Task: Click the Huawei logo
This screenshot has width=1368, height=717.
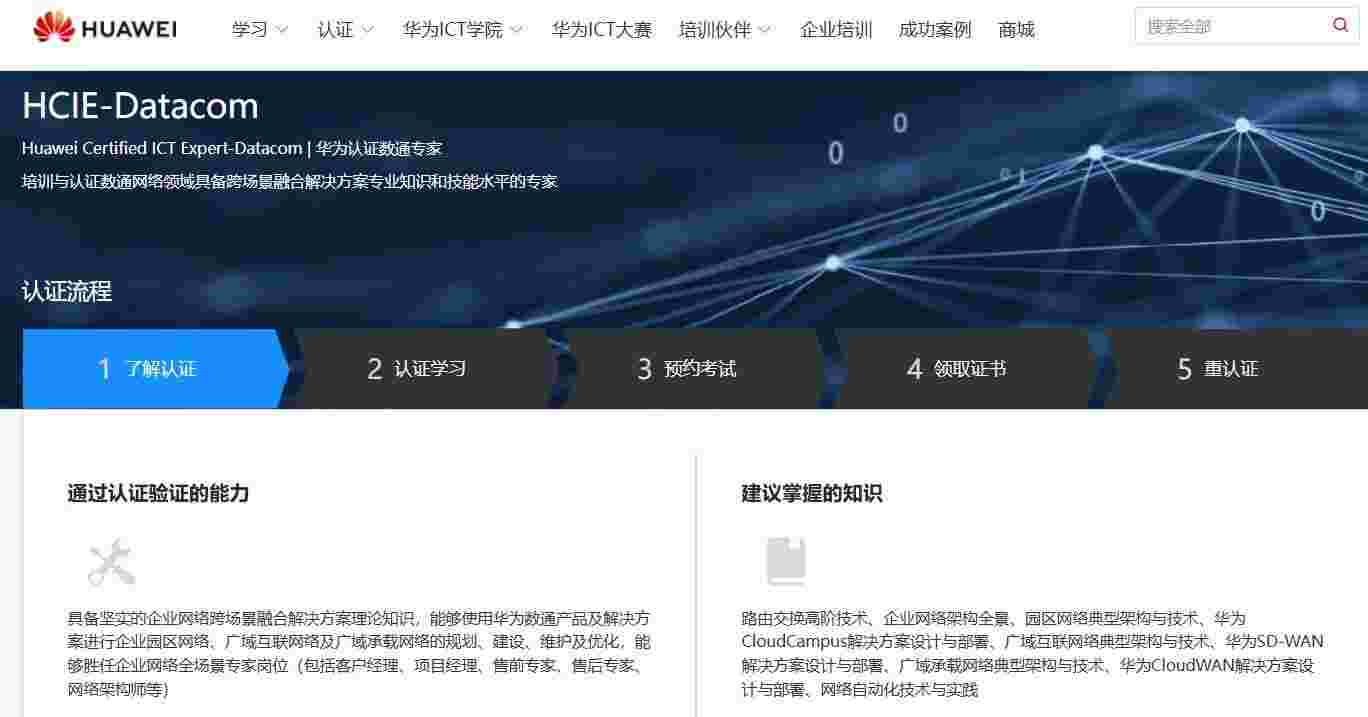Action: 105,29
